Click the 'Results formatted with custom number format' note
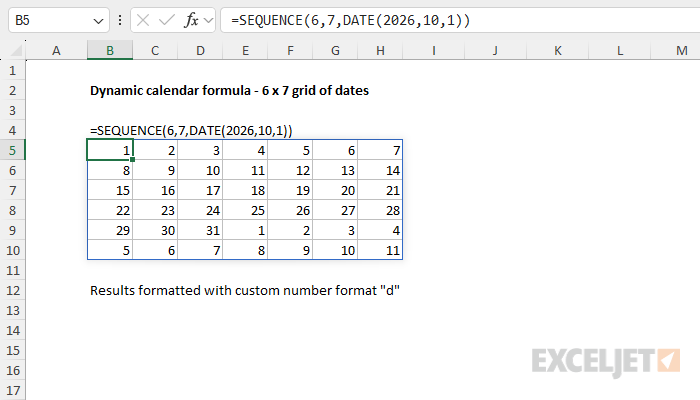The image size is (700, 400). [x=245, y=291]
